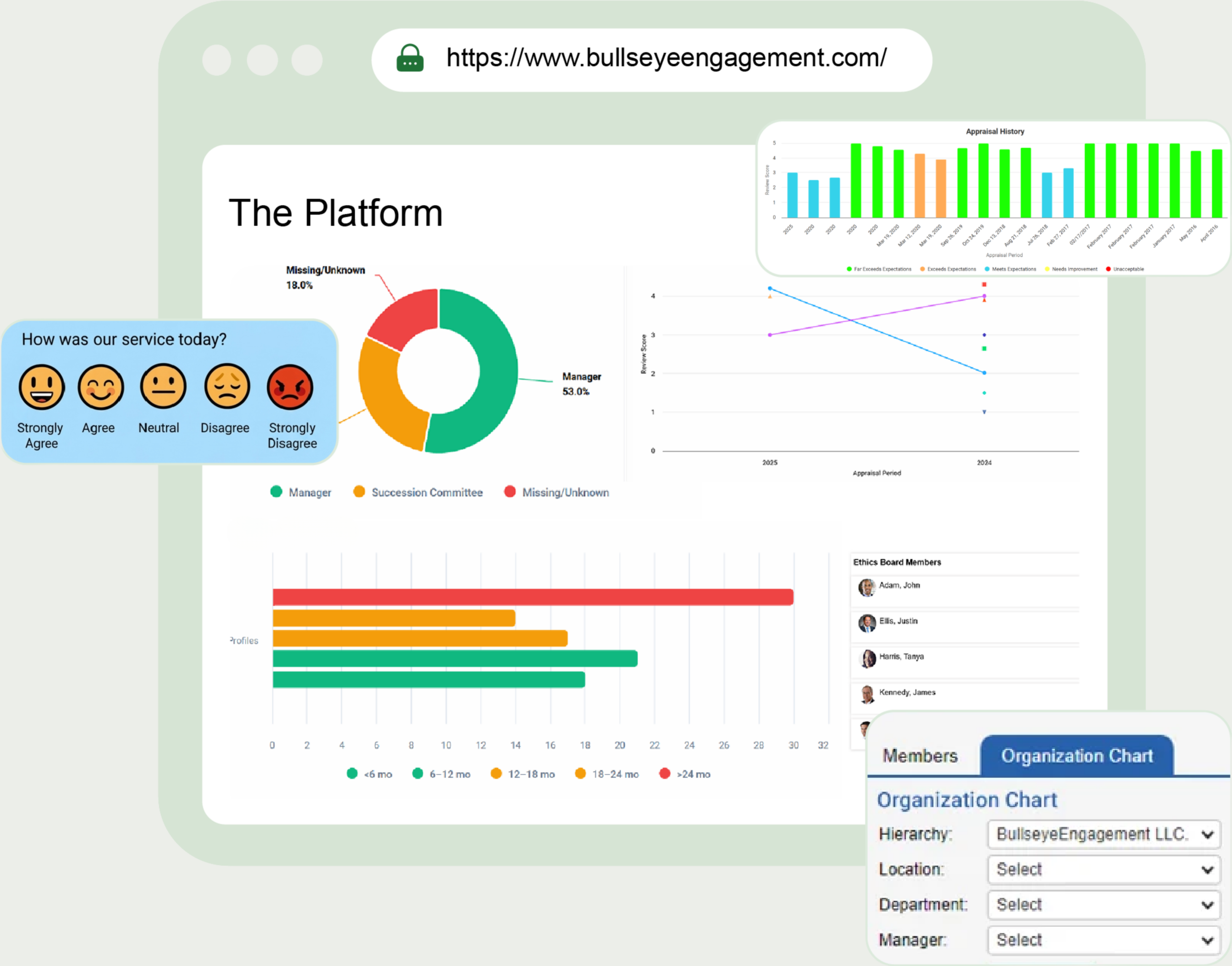Switch to the Members tab
This screenshot has width=1232, height=966.
tap(920, 756)
